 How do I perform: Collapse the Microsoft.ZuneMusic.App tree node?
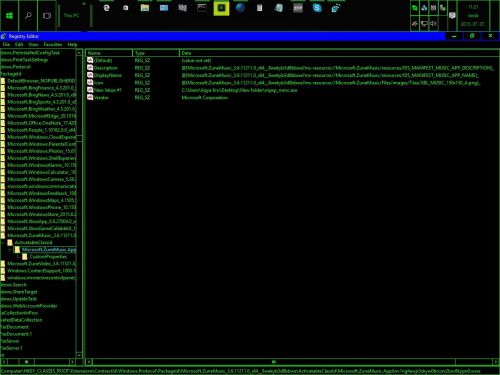click(10, 249)
